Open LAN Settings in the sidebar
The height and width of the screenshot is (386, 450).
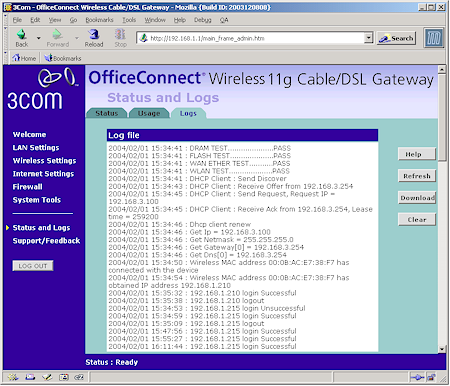coord(36,148)
